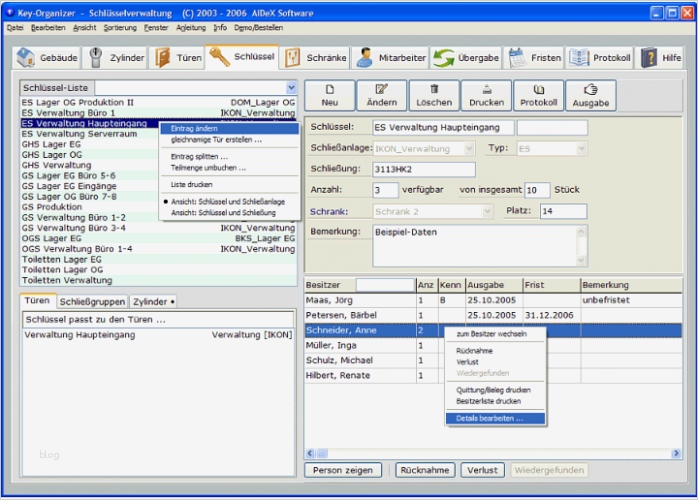Screen dimensions: 698x500
Task: Click the Anzahl verfügbar field
Action: (x=386, y=191)
